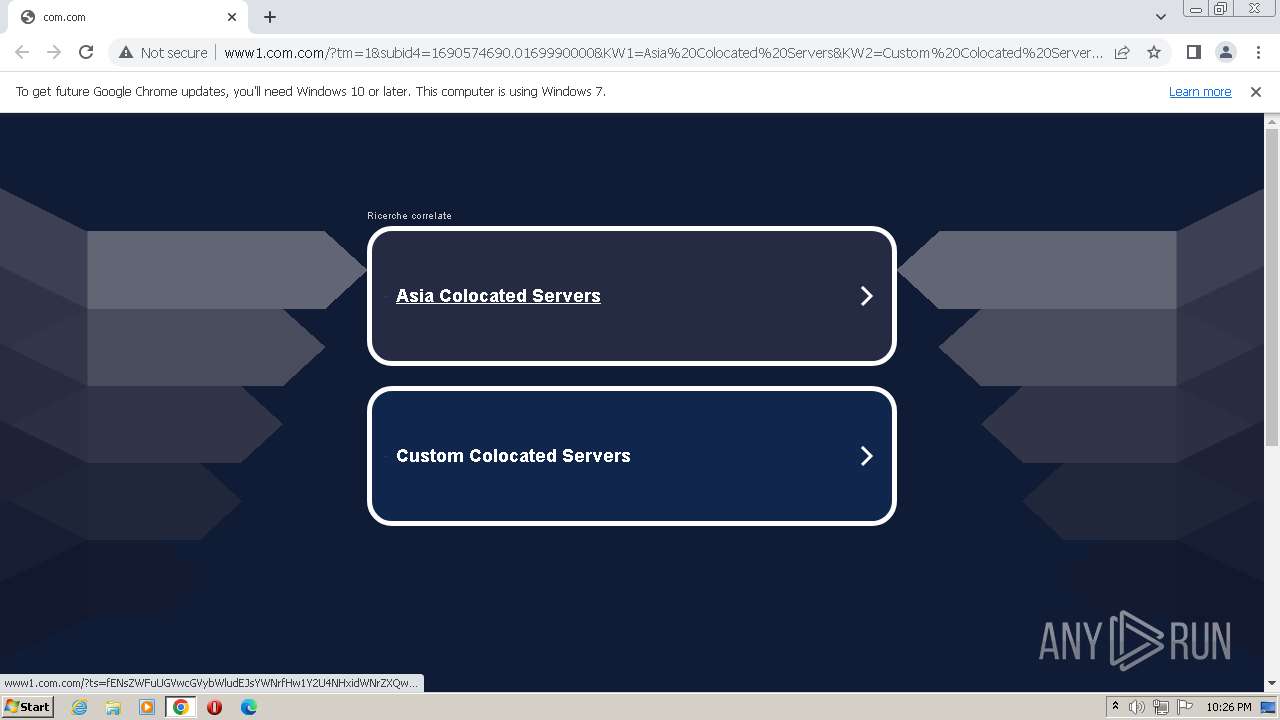The height and width of the screenshot is (720, 1280).
Task: Open Microsoft Edge from taskbar
Action: (248, 707)
